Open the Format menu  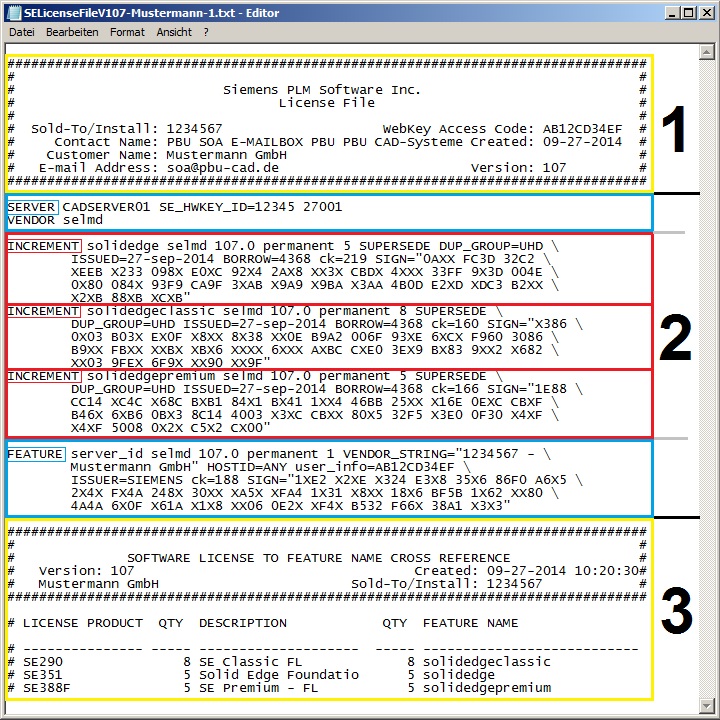(x=127, y=32)
